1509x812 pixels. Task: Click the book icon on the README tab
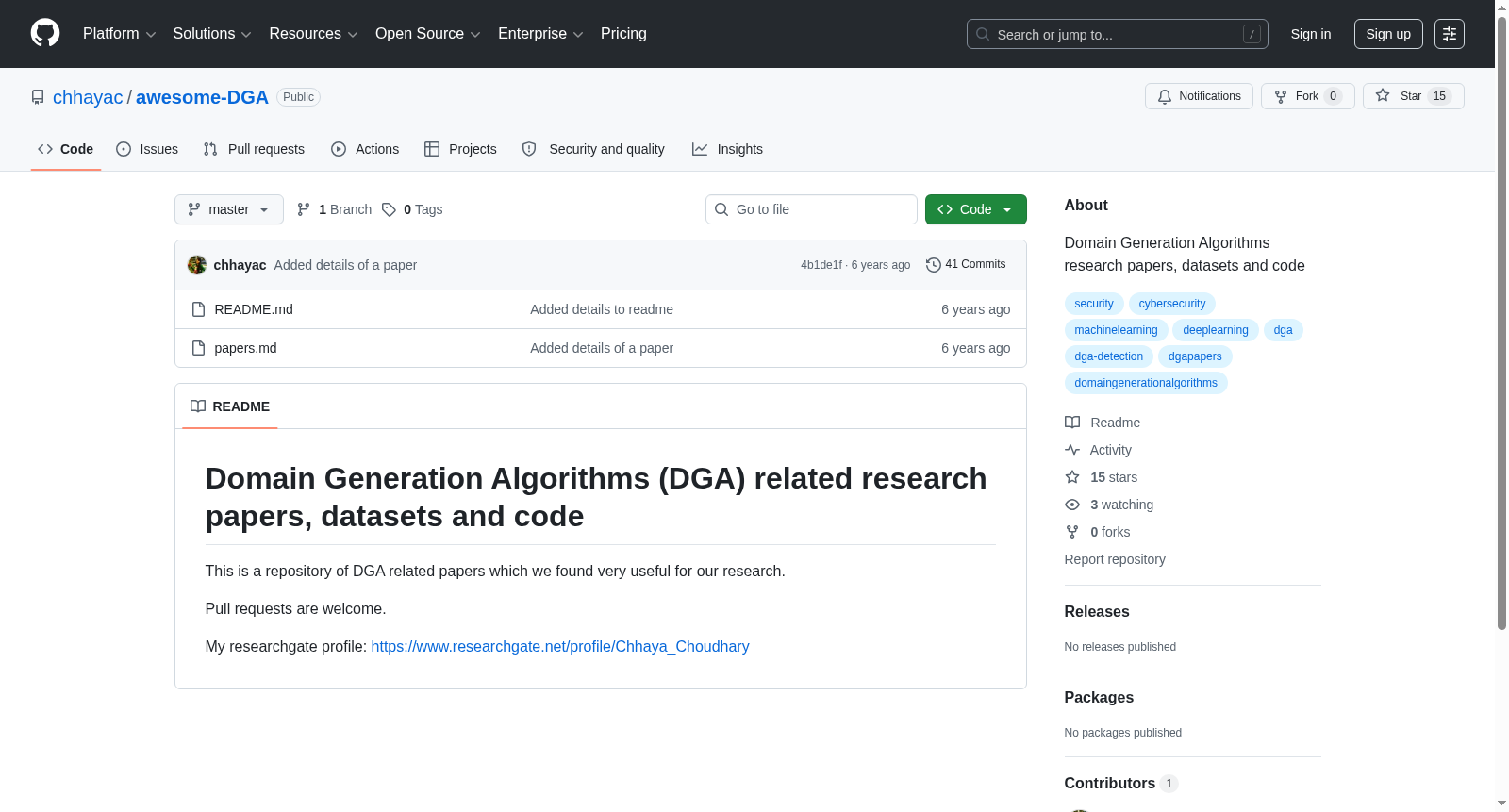[x=198, y=406]
